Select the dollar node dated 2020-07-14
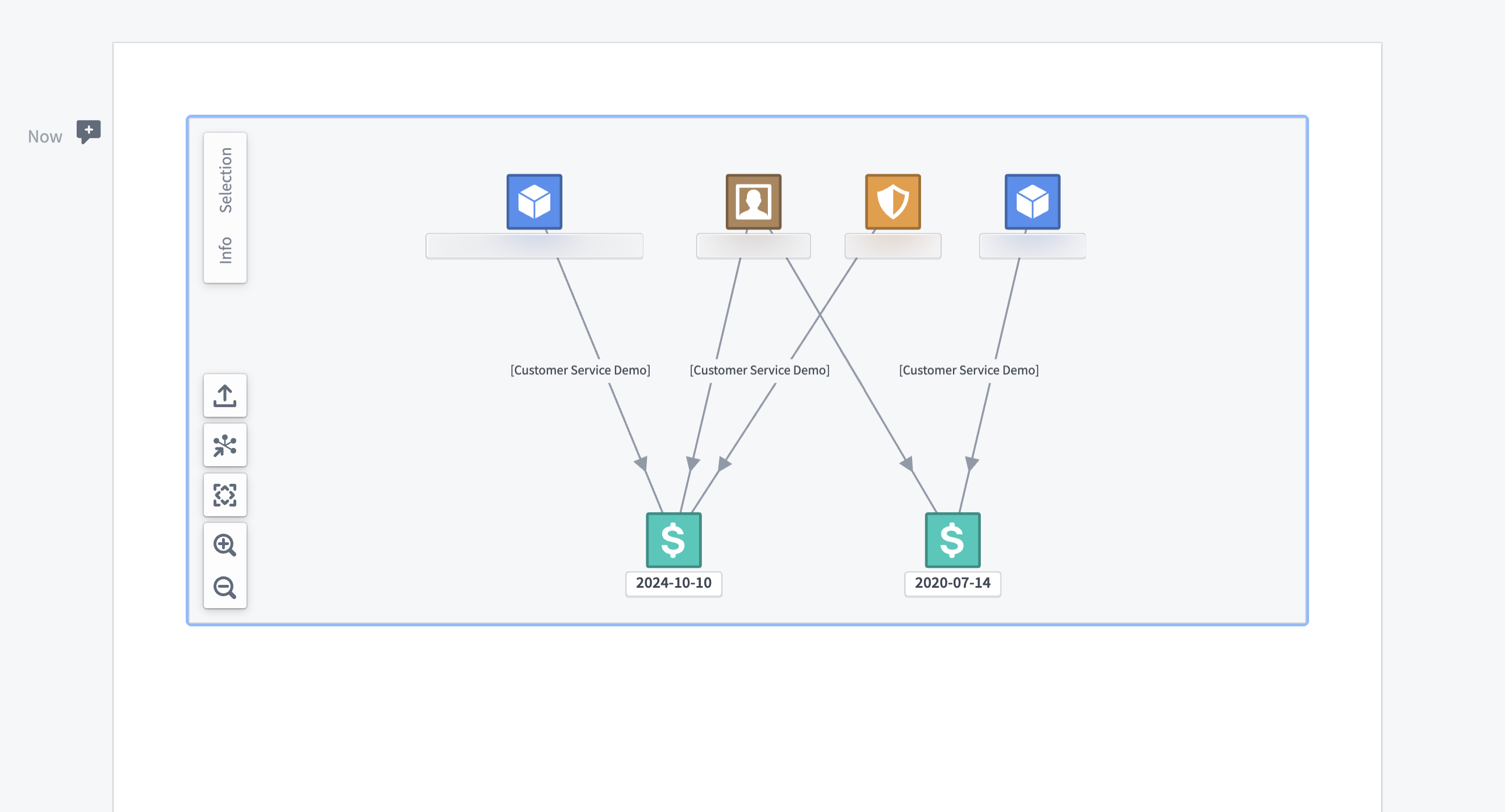This screenshot has height=812, width=1505. 952,540
